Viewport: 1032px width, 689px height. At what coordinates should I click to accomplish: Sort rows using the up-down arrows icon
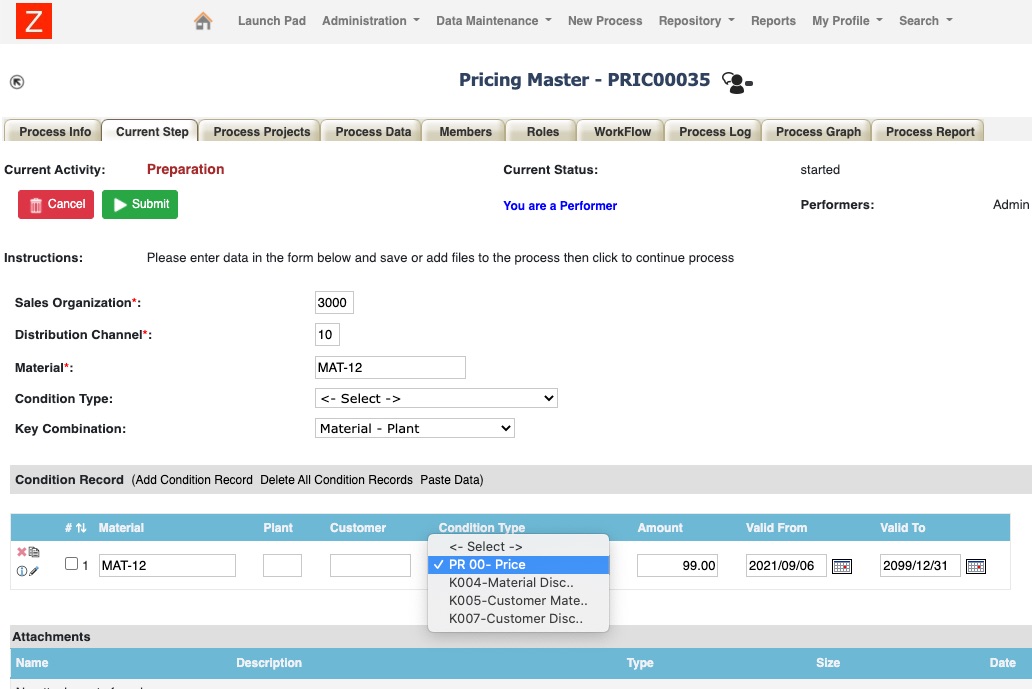pyautogui.click(x=80, y=527)
